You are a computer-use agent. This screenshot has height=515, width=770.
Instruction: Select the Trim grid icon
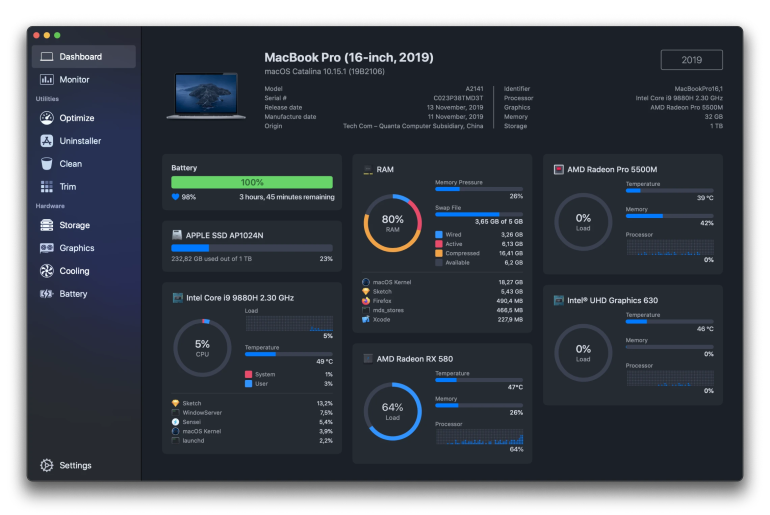[x=47, y=187]
